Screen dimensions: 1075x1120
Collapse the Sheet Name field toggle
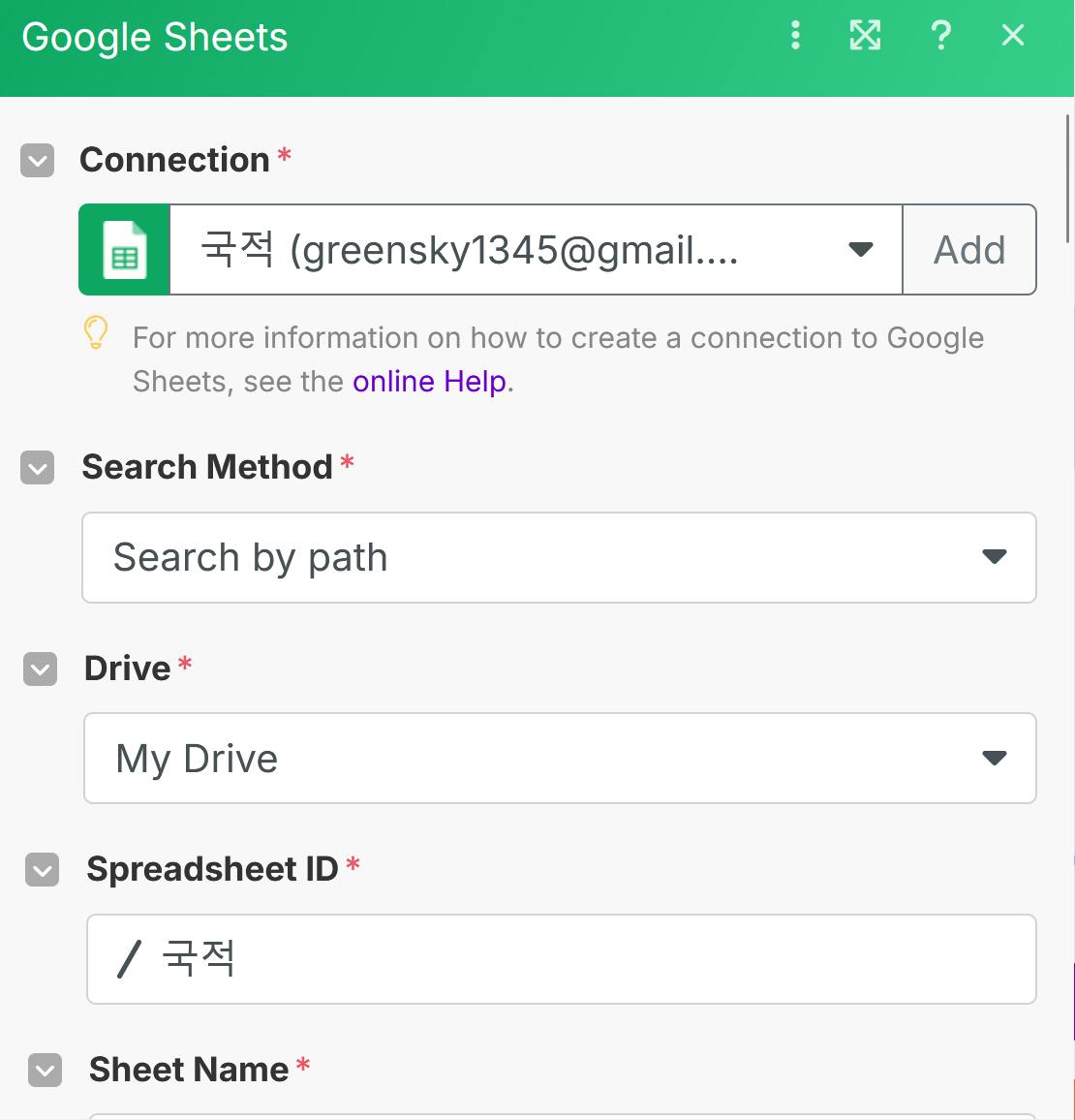tap(45, 1070)
